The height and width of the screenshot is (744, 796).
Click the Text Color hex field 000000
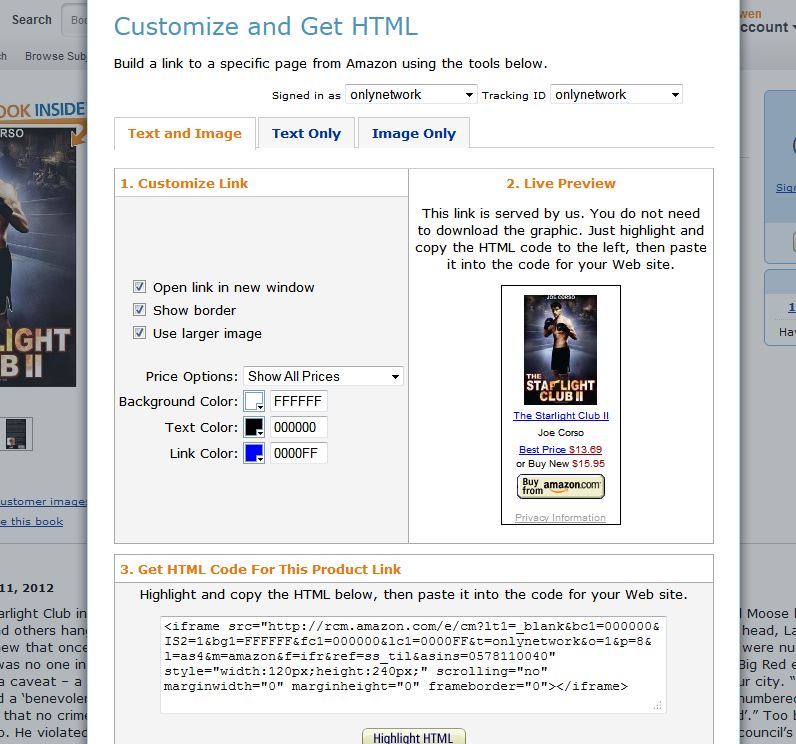(298, 427)
